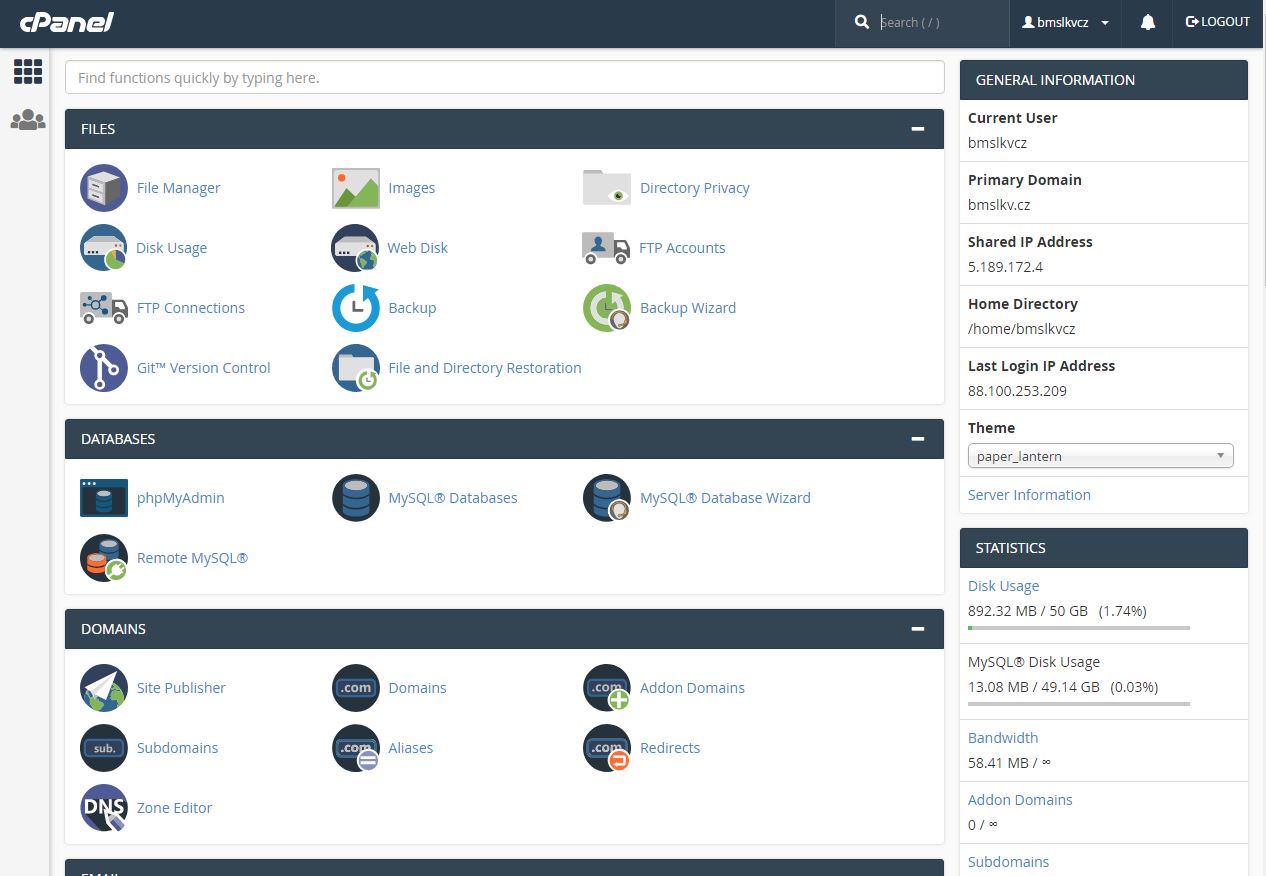Open the Server Information link
This screenshot has width=1266, height=876.
click(1029, 495)
